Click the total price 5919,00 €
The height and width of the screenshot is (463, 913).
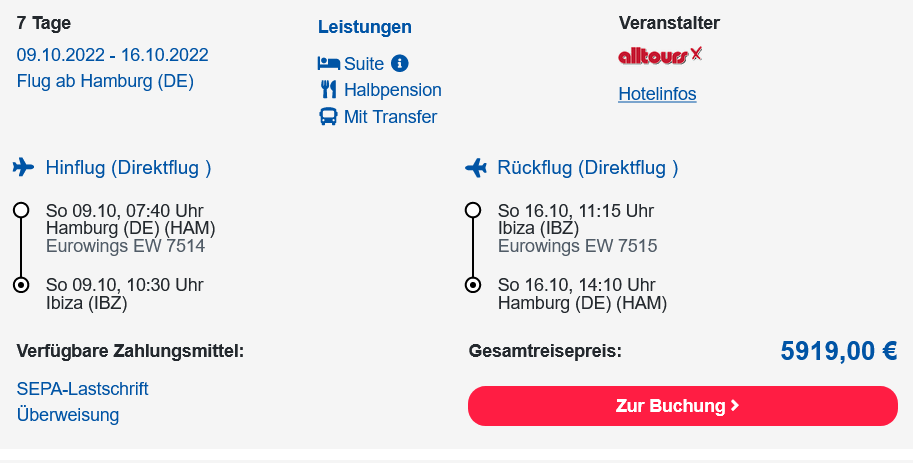point(838,351)
